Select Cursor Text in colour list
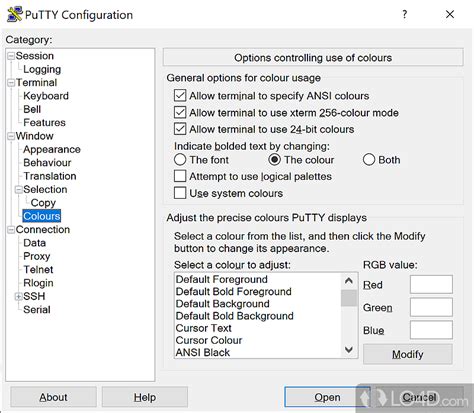The height and width of the screenshot is (413, 474). (257, 328)
